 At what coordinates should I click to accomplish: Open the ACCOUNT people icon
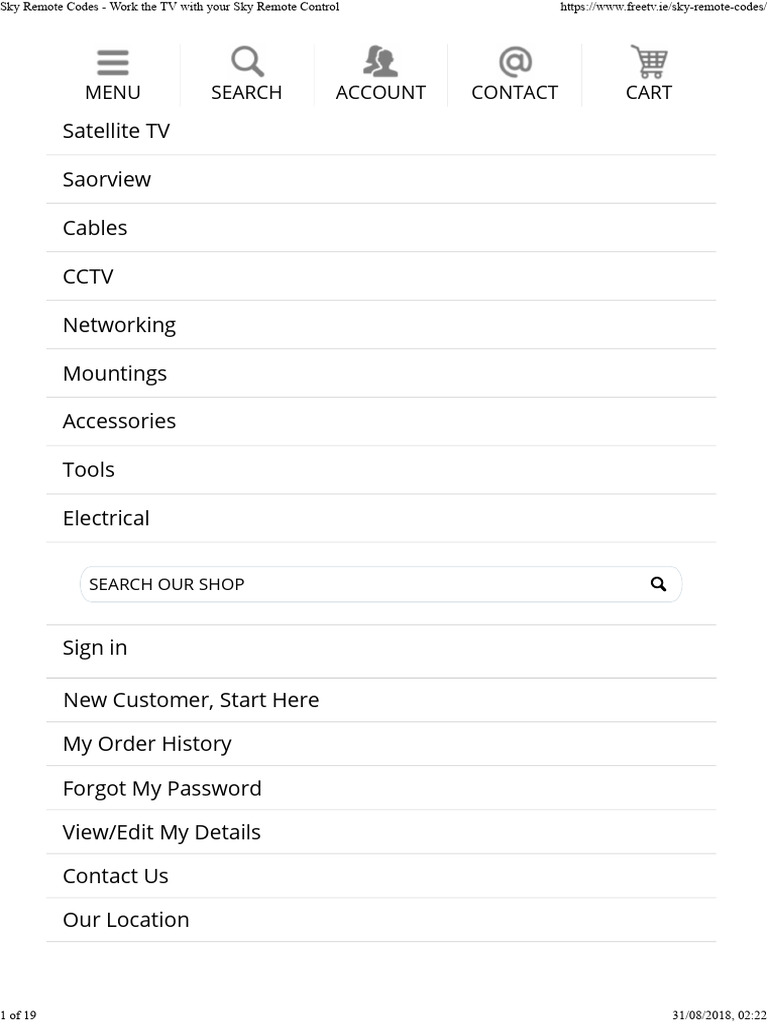(380, 63)
